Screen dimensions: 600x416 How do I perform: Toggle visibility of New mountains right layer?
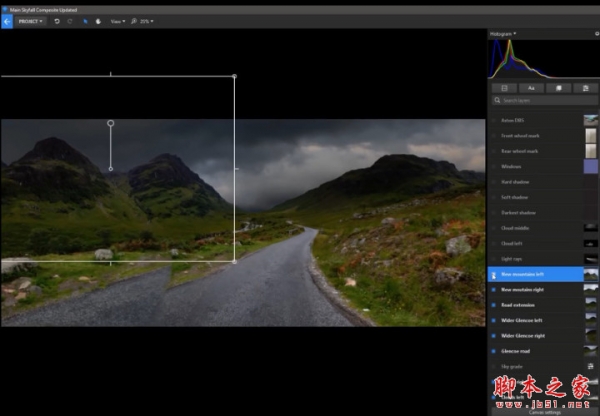(x=494, y=289)
